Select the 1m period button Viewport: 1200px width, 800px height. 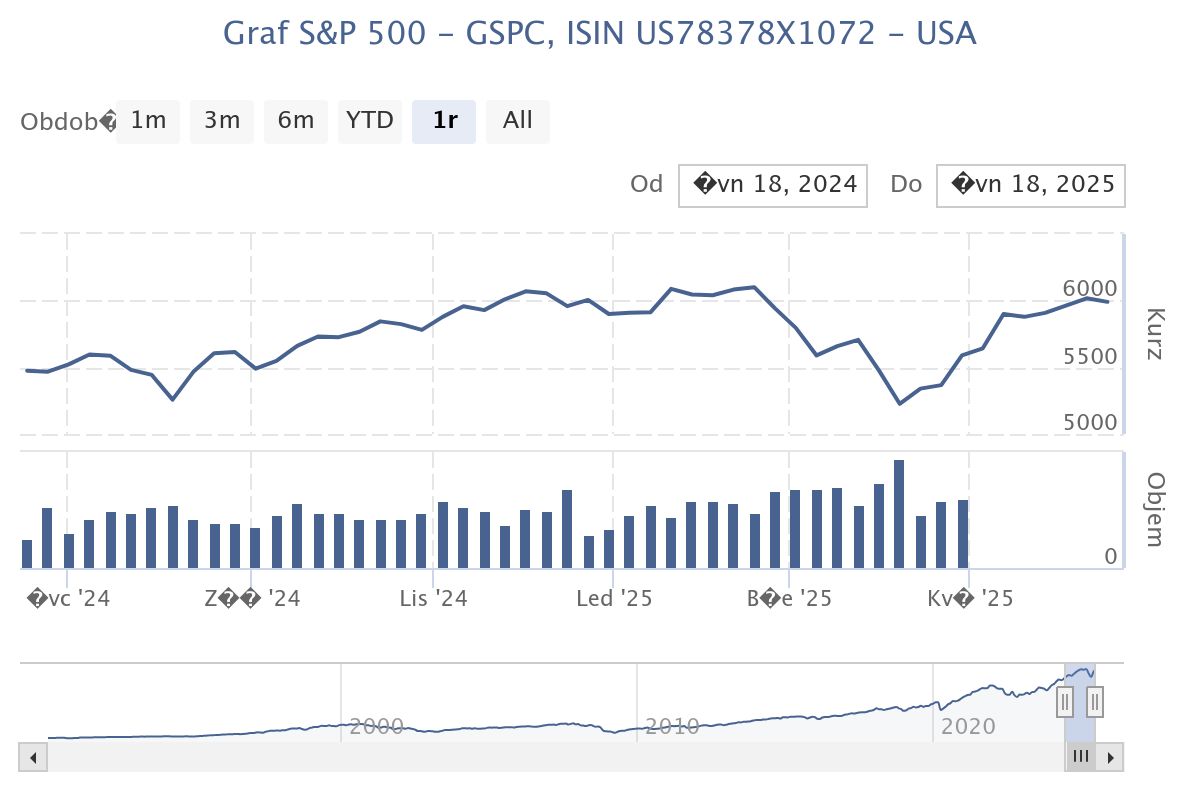pos(148,120)
